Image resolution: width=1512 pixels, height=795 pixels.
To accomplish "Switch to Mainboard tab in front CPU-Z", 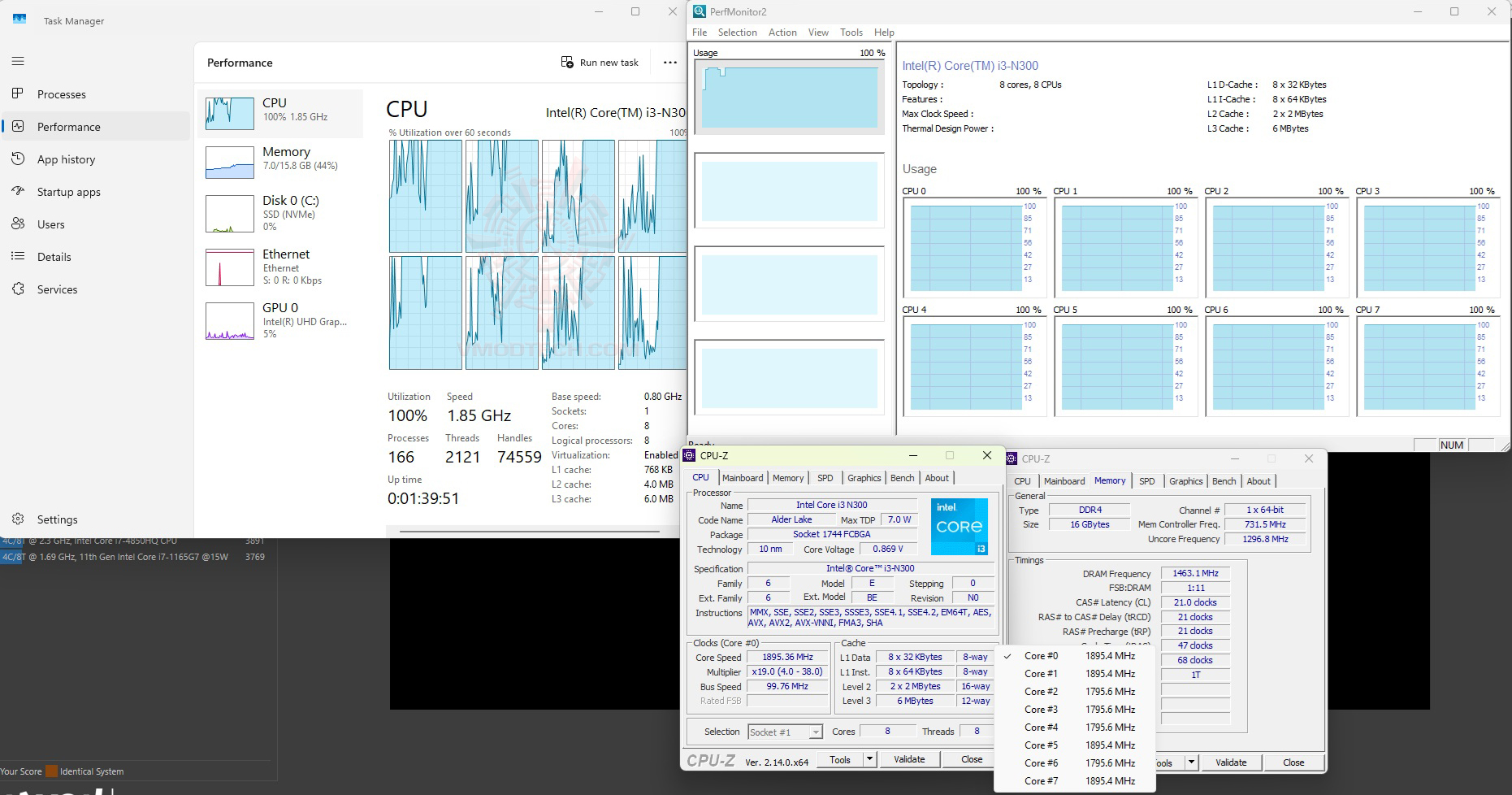I will click(743, 478).
